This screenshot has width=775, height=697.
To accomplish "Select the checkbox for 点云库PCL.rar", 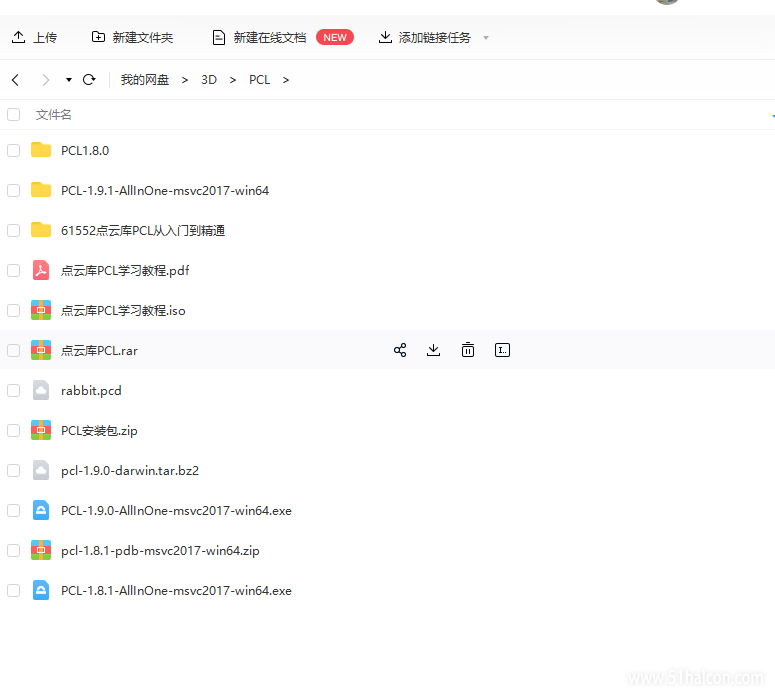I will [13, 350].
